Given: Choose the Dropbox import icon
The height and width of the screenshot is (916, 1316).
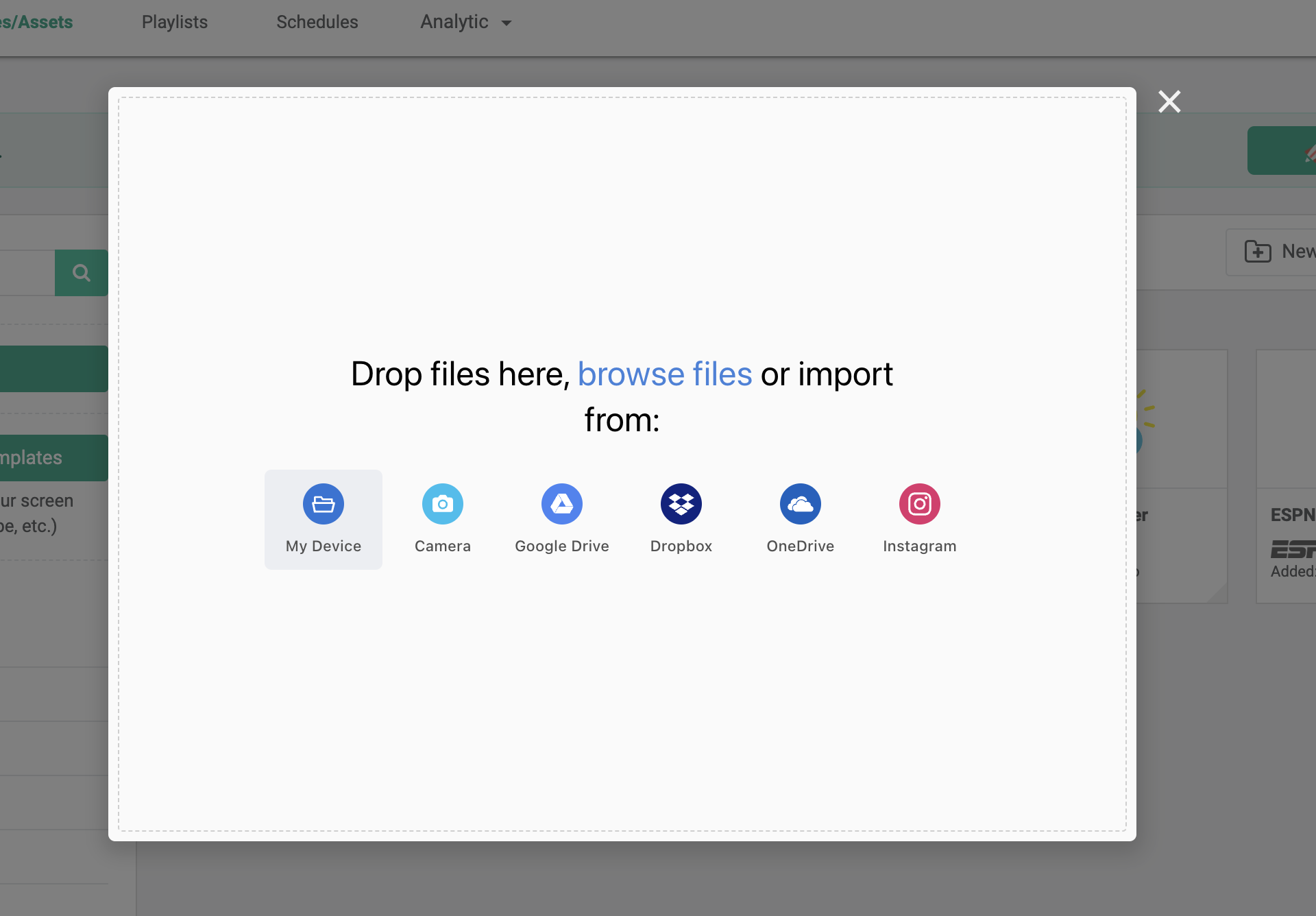Looking at the screenshot, I should (681, 505).
